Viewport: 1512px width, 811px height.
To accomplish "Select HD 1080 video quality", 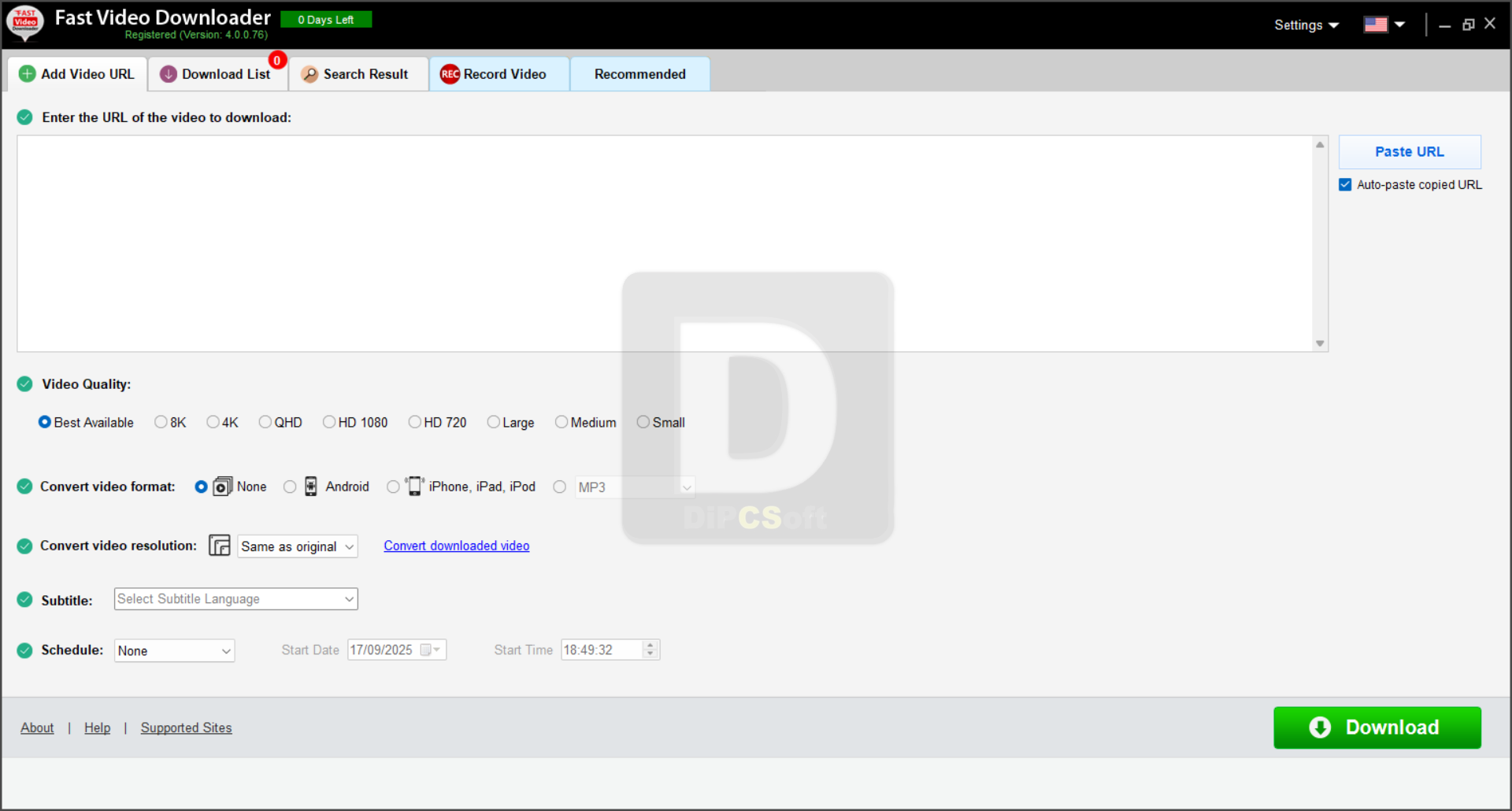I will click(x=329, y=422).
